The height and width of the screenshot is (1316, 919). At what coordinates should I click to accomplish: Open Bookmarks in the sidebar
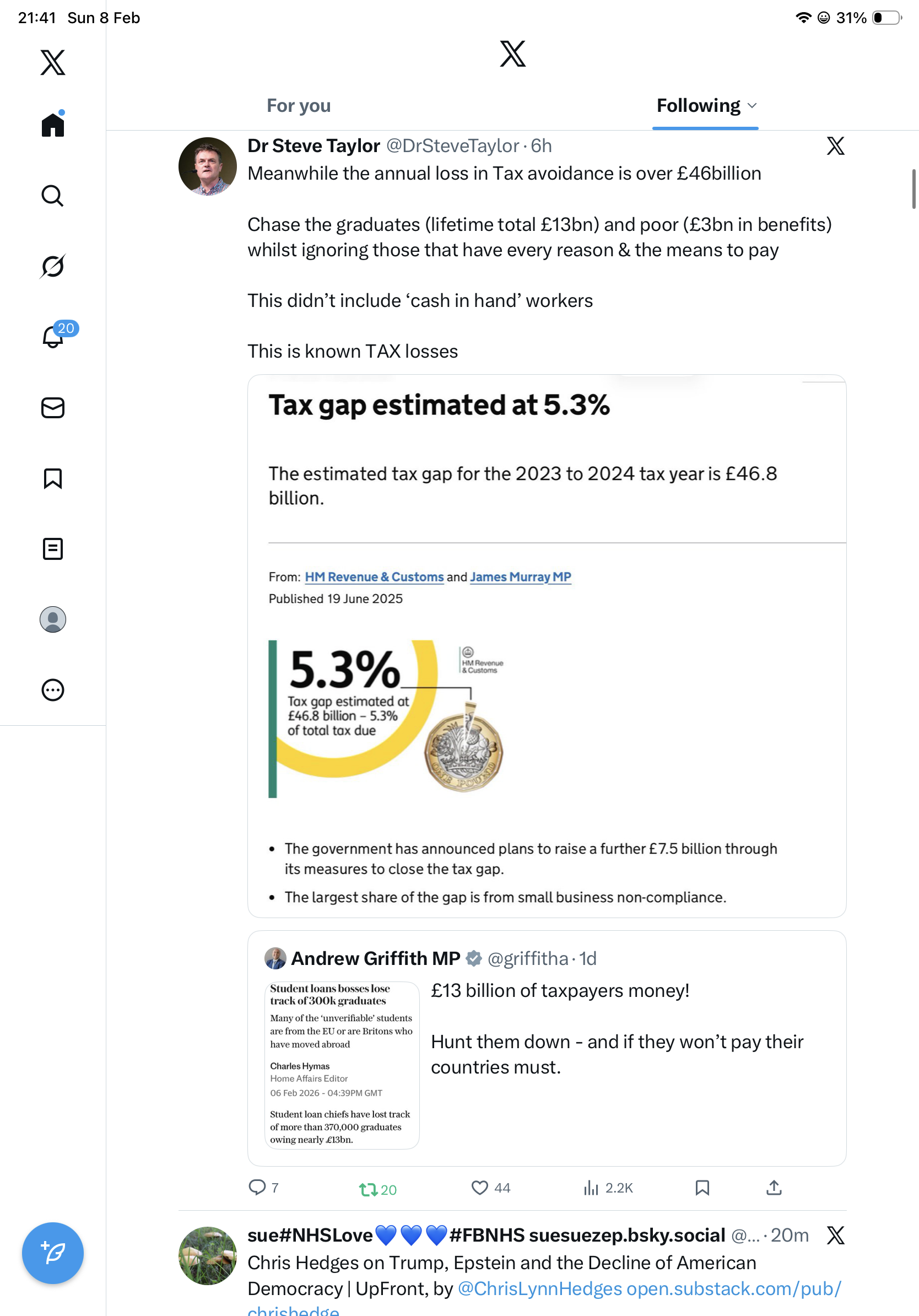point(53,478)
